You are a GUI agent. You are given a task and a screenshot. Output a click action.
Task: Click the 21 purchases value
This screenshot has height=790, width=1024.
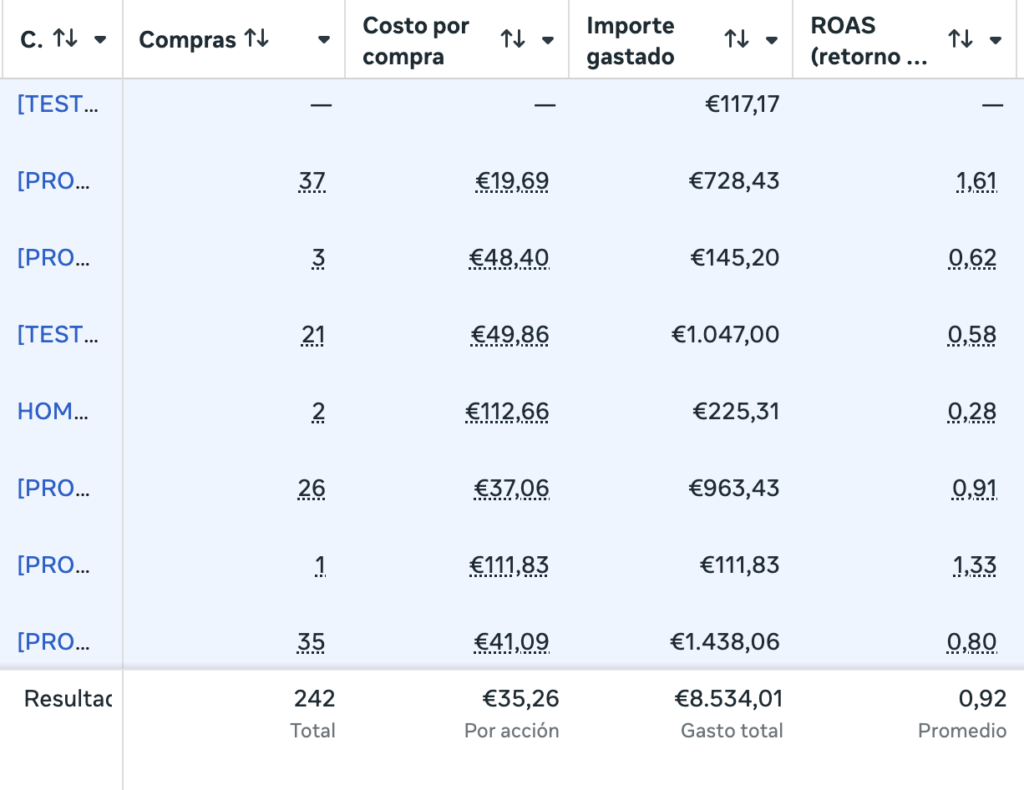[x=313, y=335]
